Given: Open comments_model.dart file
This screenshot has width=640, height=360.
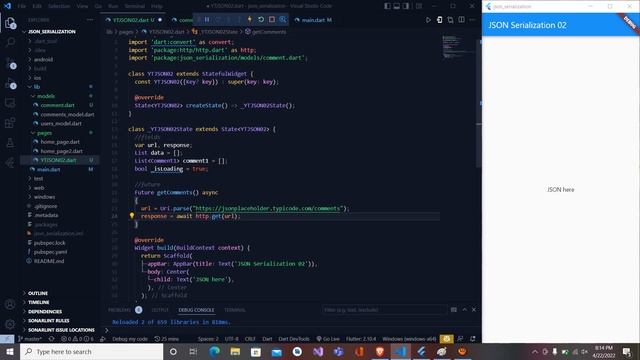Looking at the screenshot, I should (67, 114).
